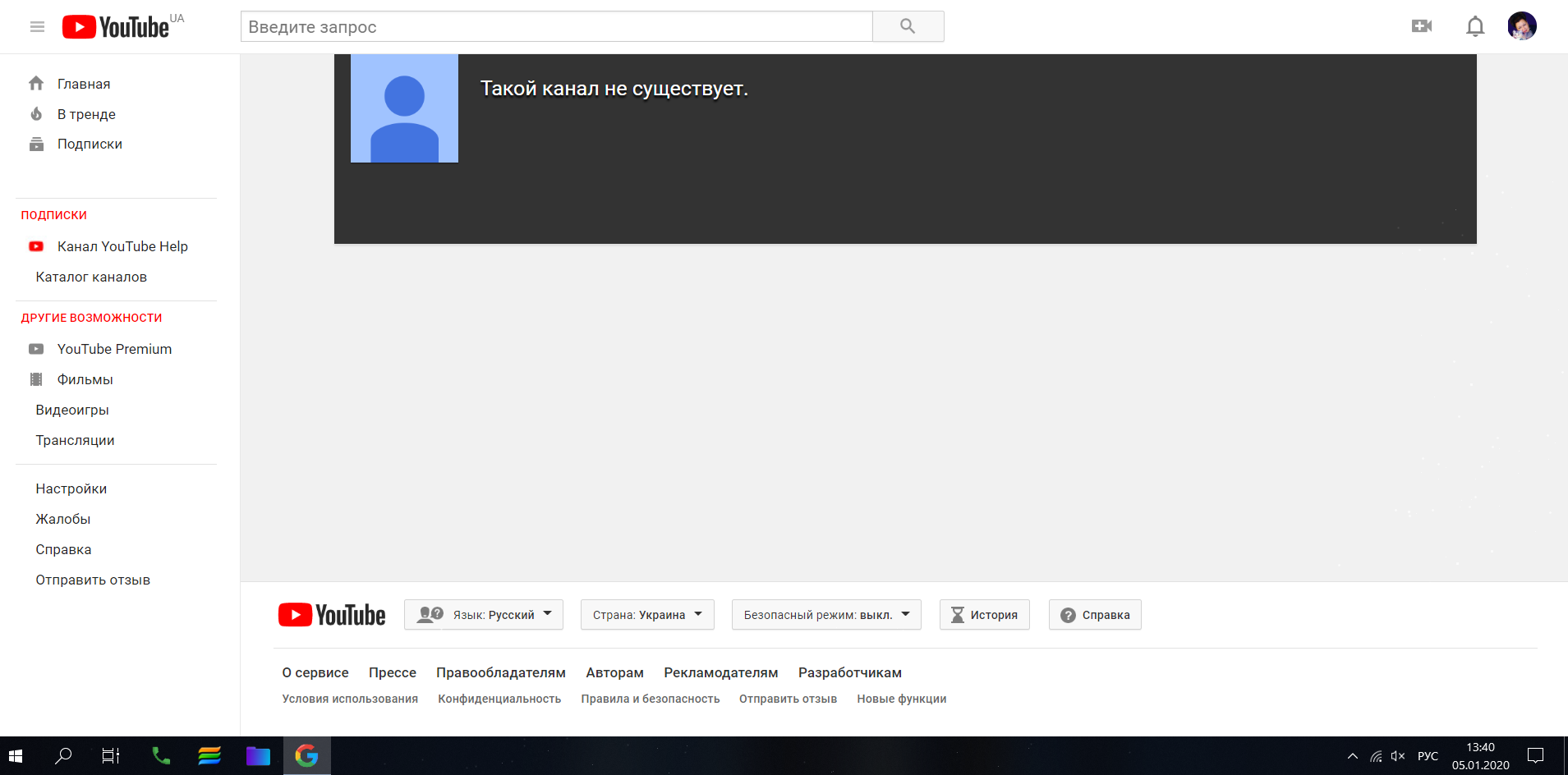This screenshot has height=775, width=1568.
Task: Click the Google app taskbar icon
Action: (307, 756)
